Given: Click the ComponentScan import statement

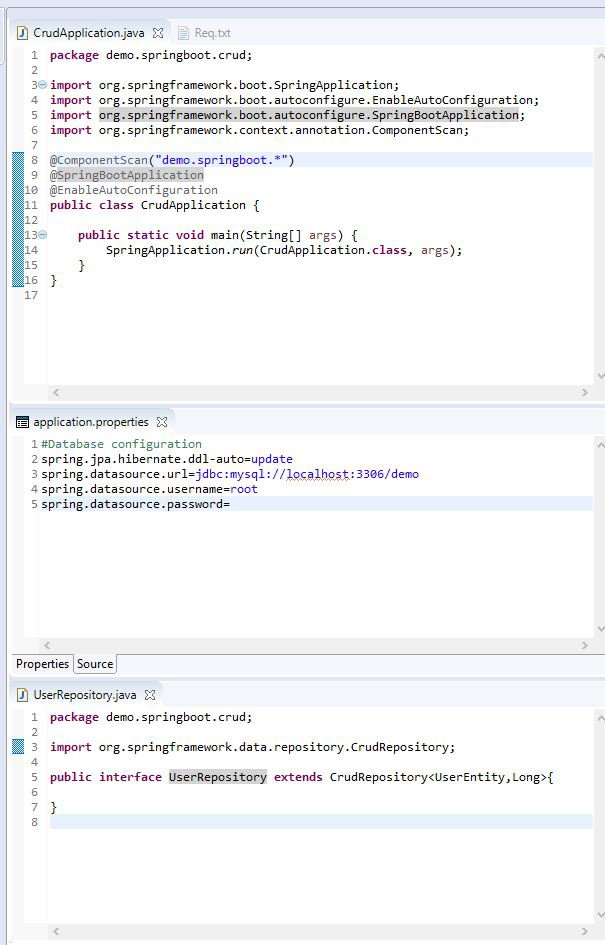Looking at the screenshot, I should (259, 130).
